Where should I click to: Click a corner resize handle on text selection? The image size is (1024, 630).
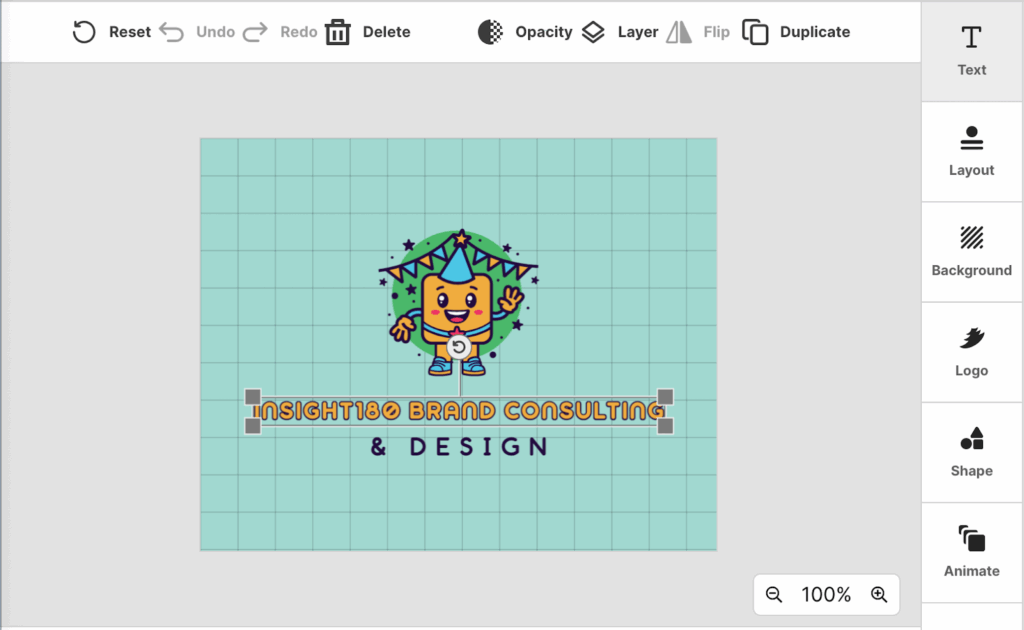[252, 396]
